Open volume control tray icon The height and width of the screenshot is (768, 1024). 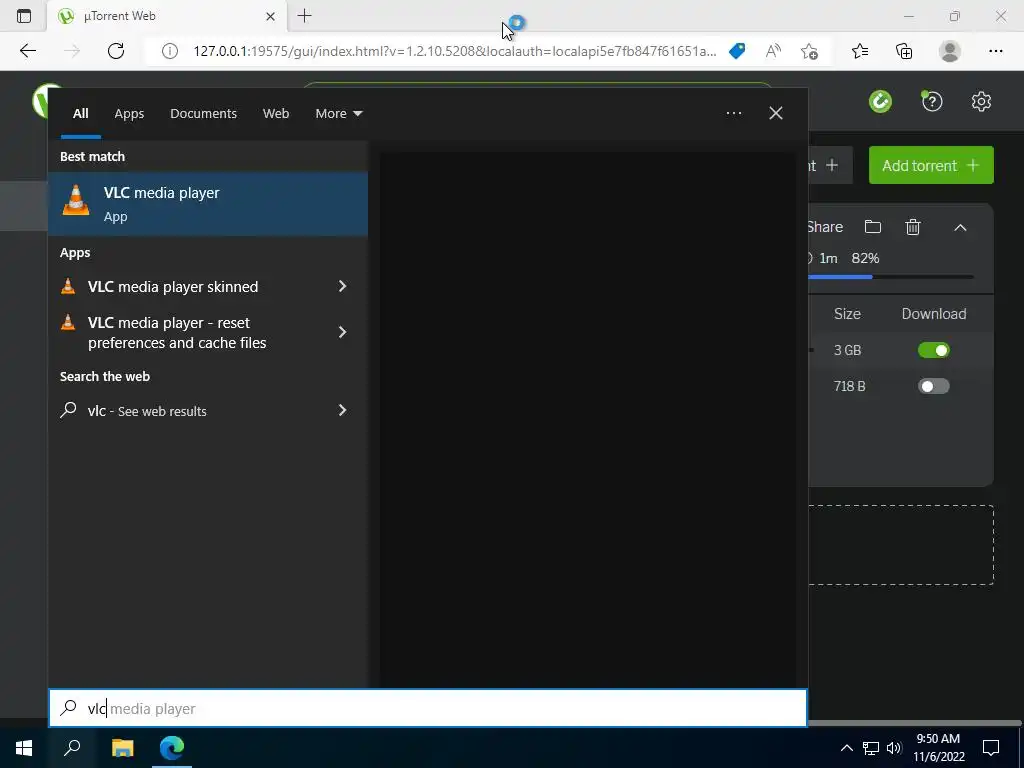click(x=894, y=748)
